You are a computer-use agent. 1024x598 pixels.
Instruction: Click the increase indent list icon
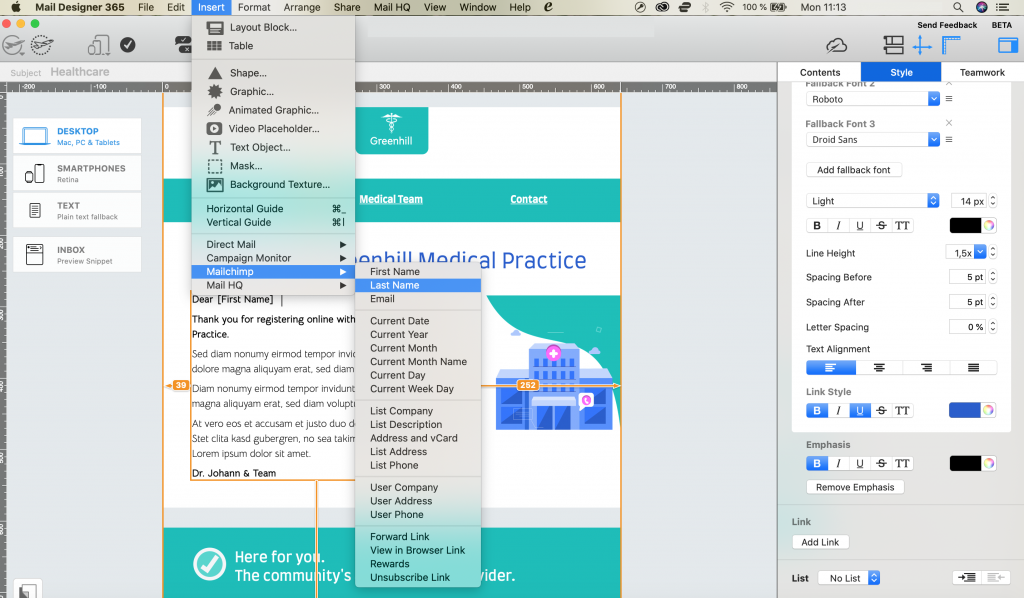967,578
